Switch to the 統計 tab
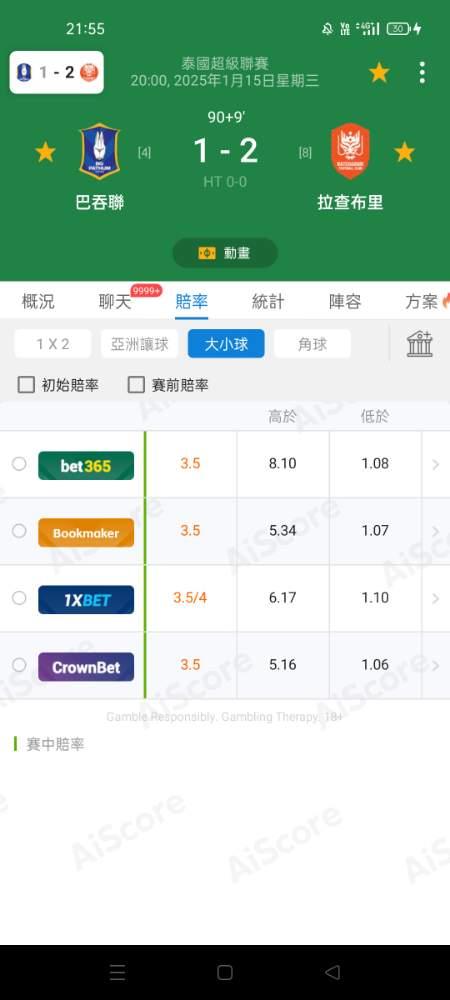The image size is (450, 1000). click(268, 302)
